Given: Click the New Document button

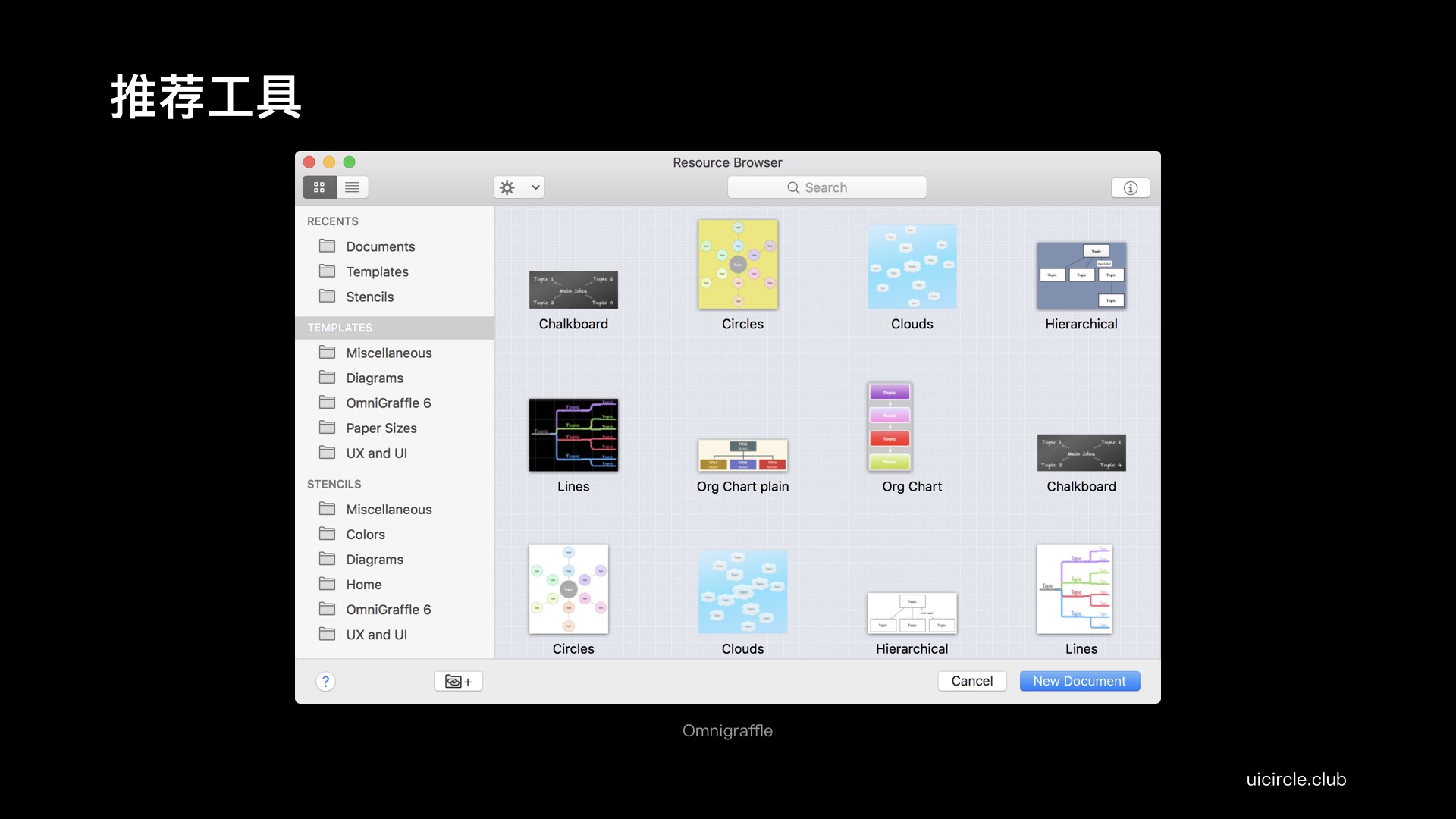Looking at the screenshot, I should pos(1079,681).
